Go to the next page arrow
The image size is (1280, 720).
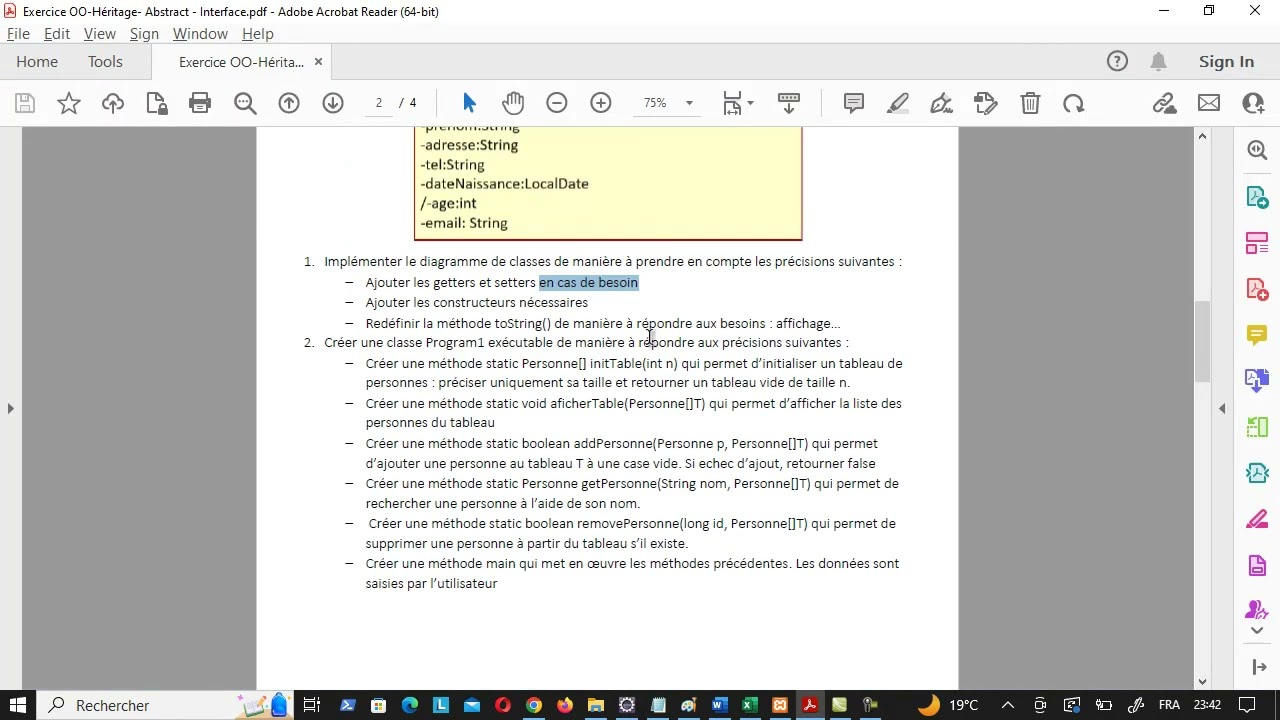(333, 103)
